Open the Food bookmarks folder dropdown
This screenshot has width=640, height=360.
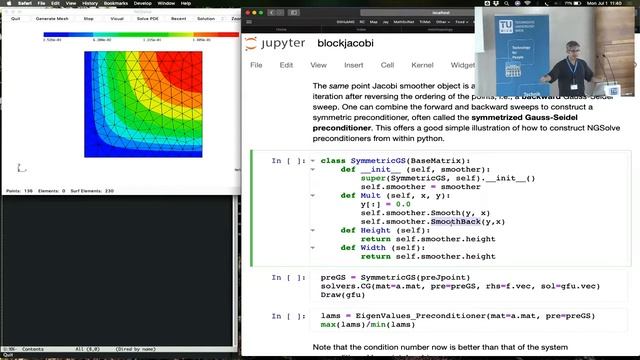(461, 22)
